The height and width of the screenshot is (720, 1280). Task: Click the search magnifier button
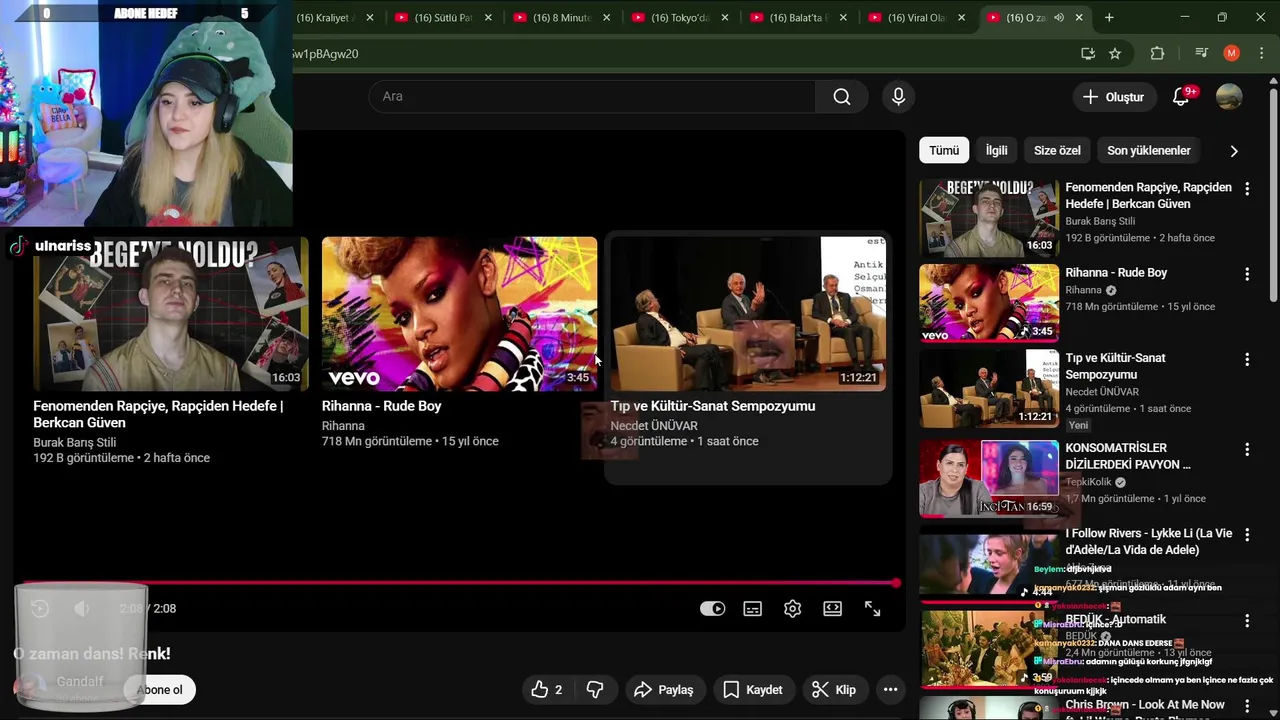coord(842,97)
